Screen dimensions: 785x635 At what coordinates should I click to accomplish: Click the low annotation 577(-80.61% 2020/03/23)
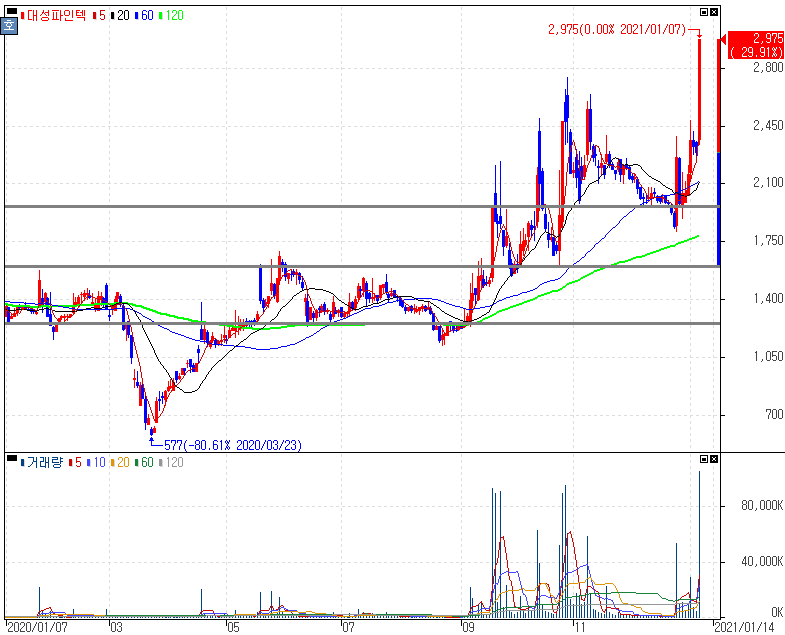pyautogui.click(x=233, y=445)
